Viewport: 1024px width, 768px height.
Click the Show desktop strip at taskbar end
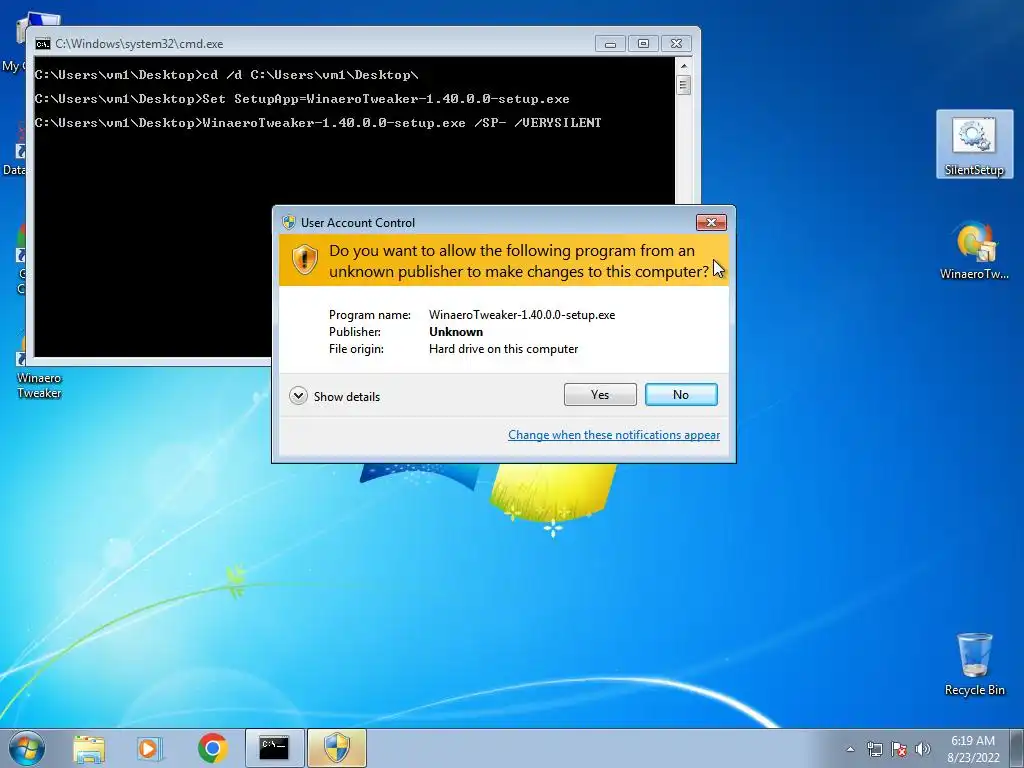tap(1019, 748)
